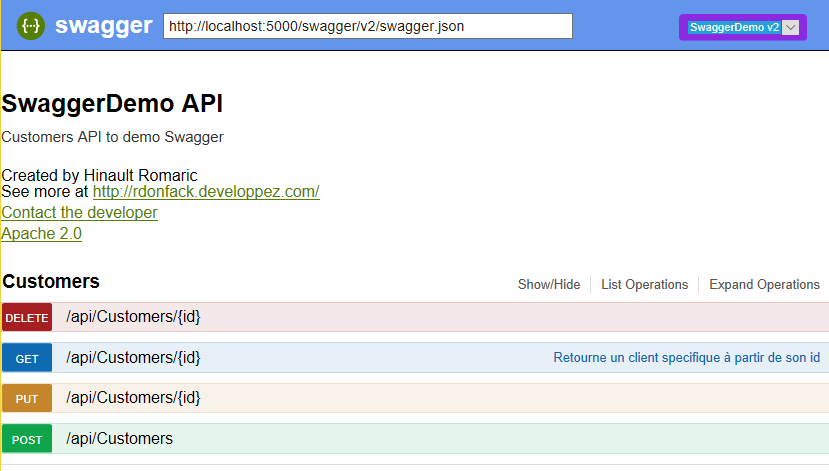Click the blue GET method badge

[27, 358]
